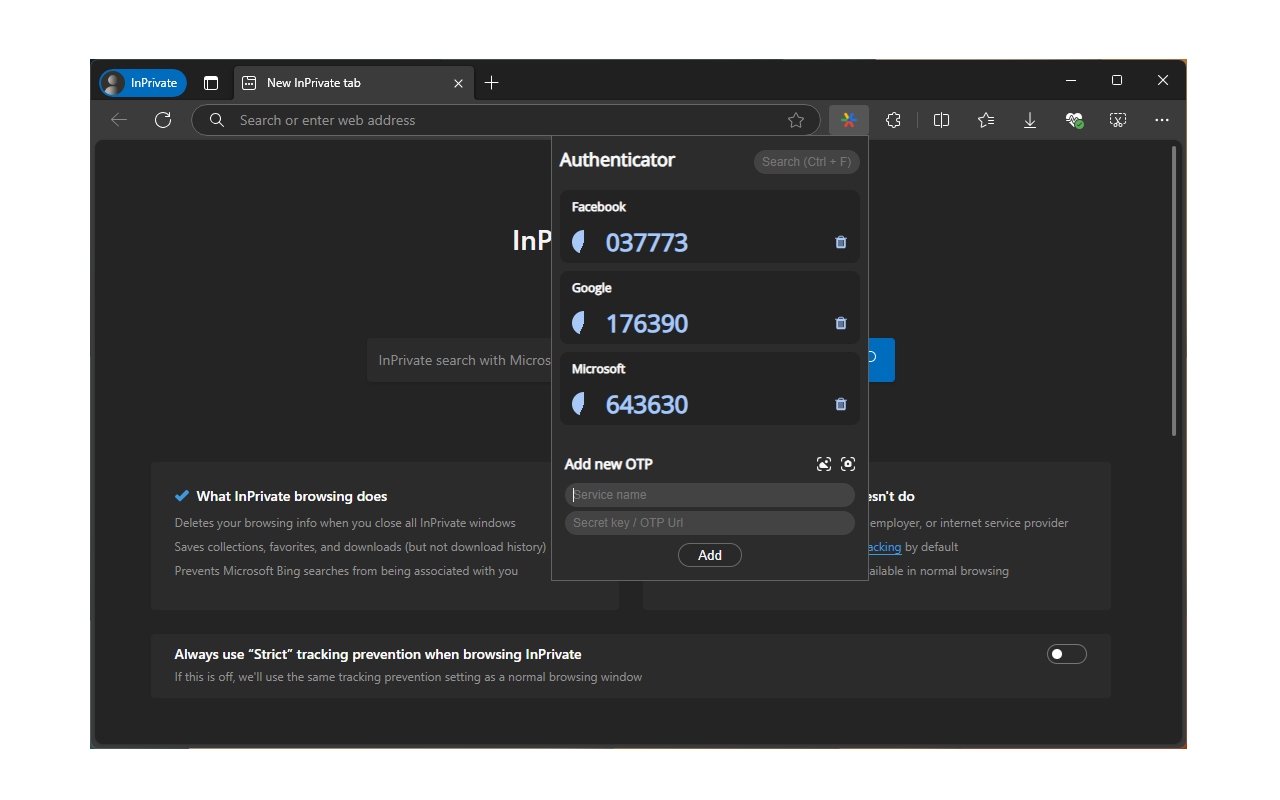Toggle the InPrivate profile badge
The height and width of the screenshot is (800, 1280).
142,83
